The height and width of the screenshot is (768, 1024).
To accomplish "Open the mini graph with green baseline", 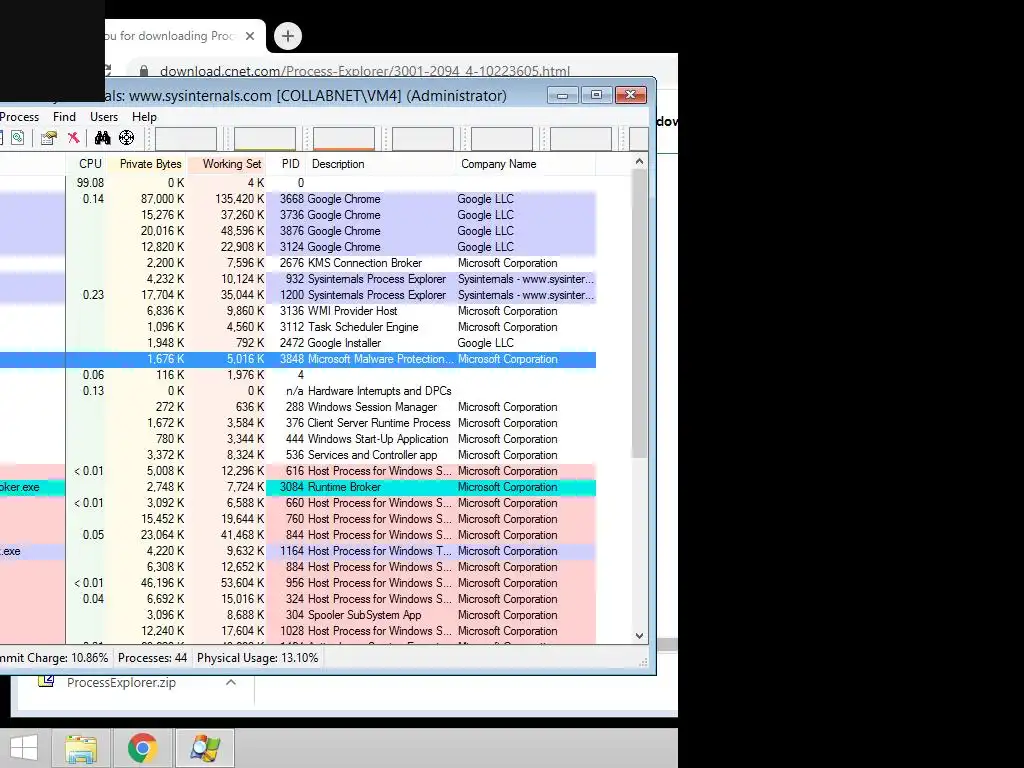I will [x=264, y=138].
